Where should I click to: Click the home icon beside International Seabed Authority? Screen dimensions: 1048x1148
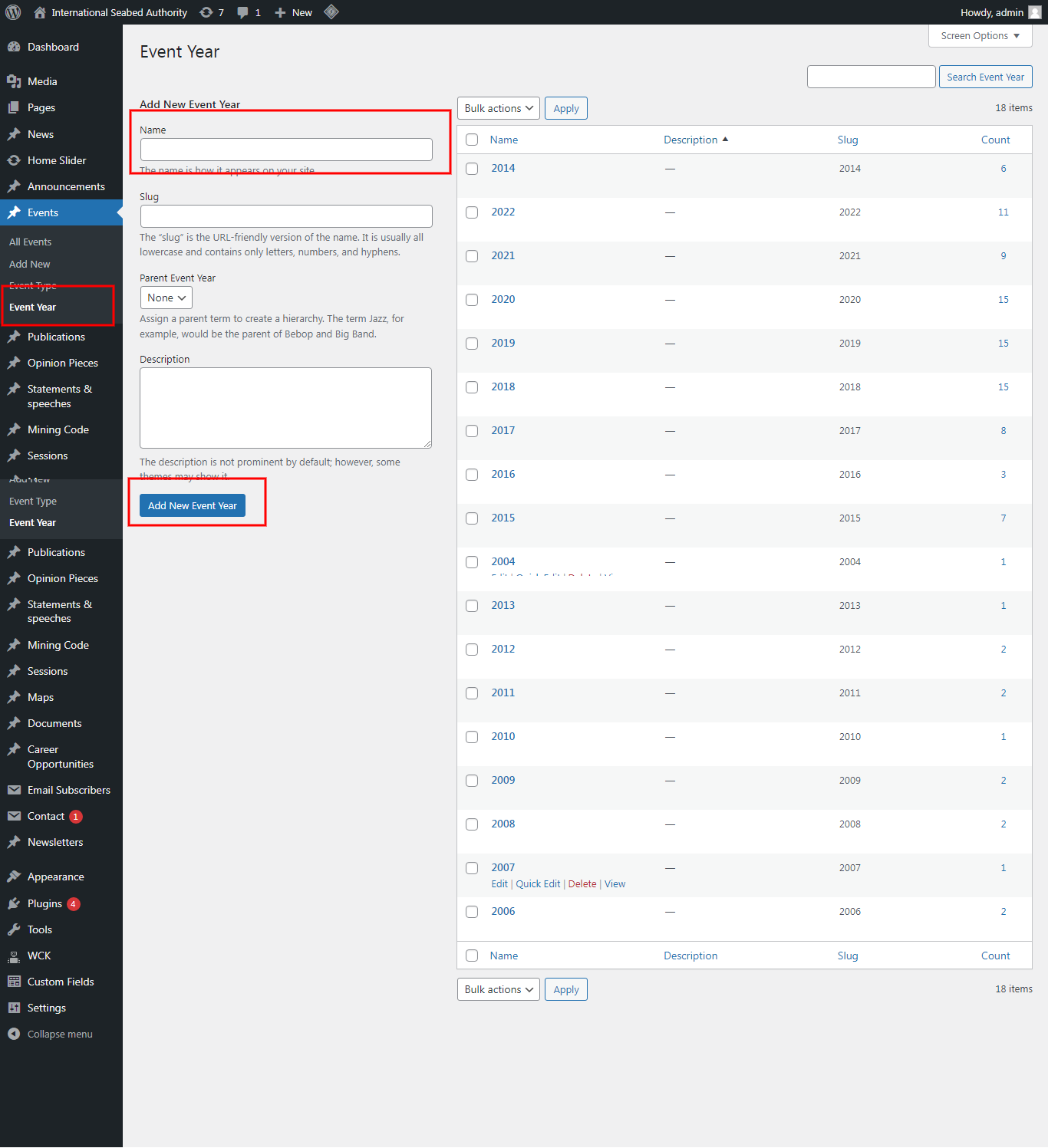[40, 12]
